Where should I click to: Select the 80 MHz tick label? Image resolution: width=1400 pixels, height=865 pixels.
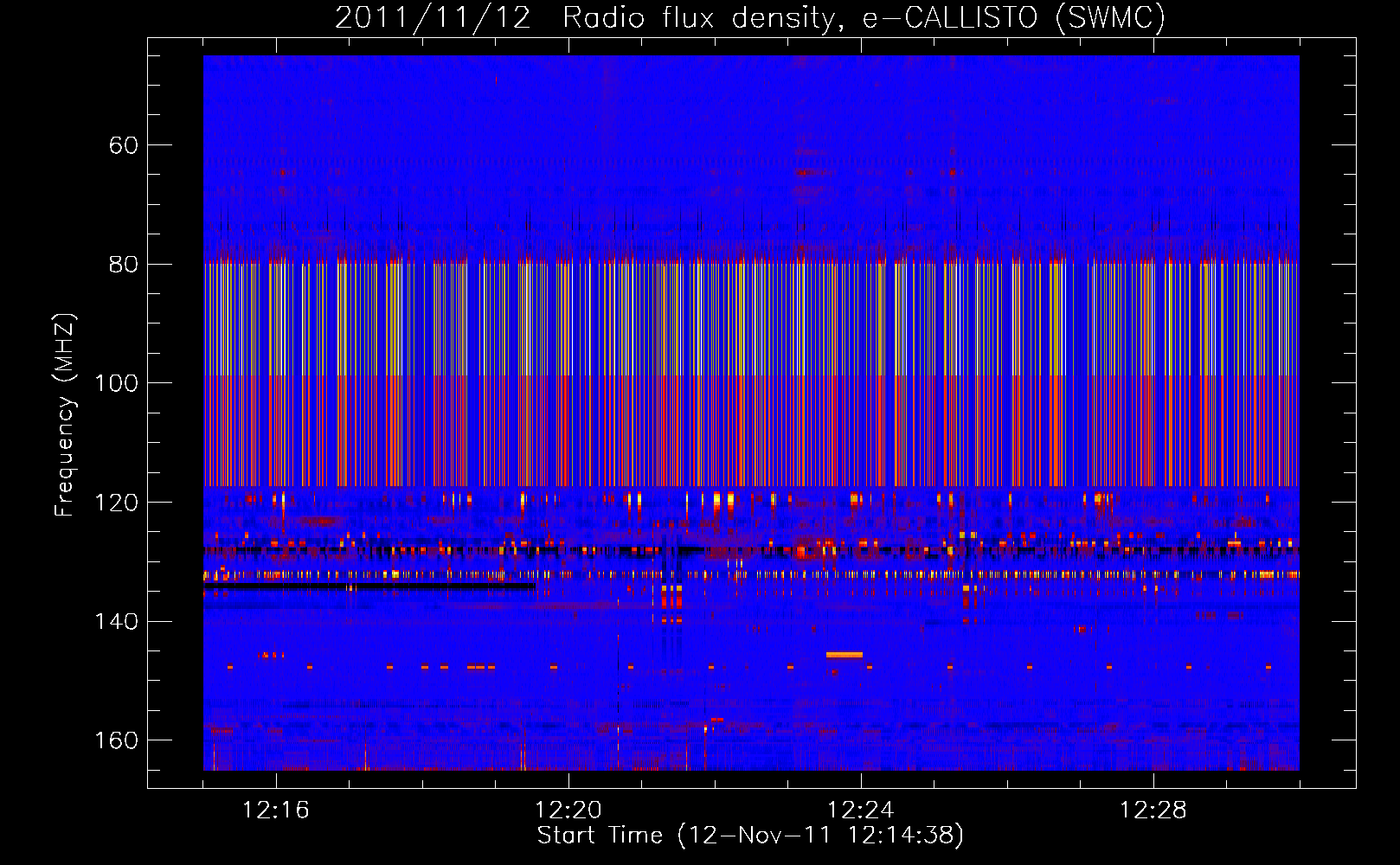[x=124, y=265]
